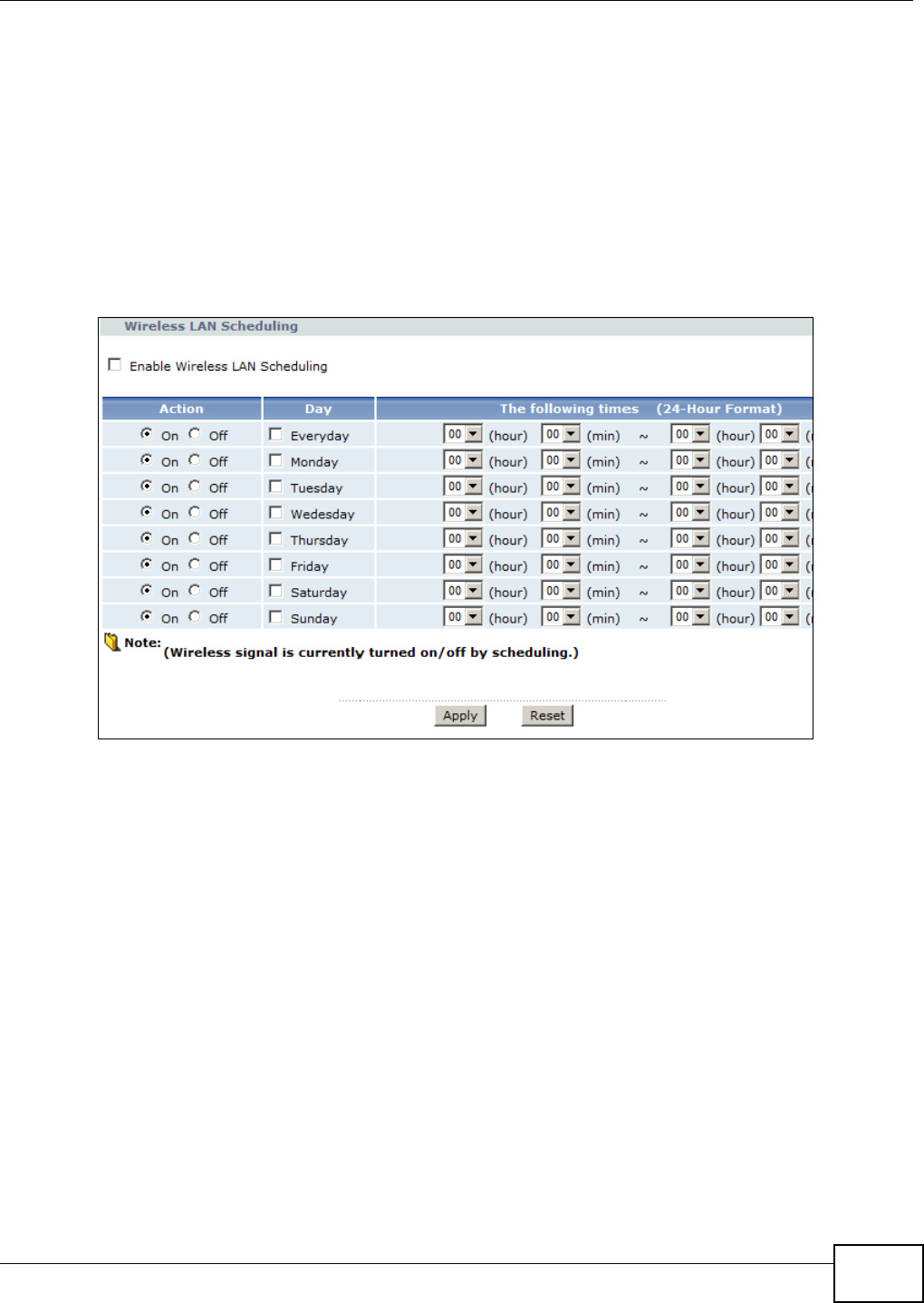Choose On radio for Tuesday row
Screen dimensions: 924x1303
click(146, 487)
